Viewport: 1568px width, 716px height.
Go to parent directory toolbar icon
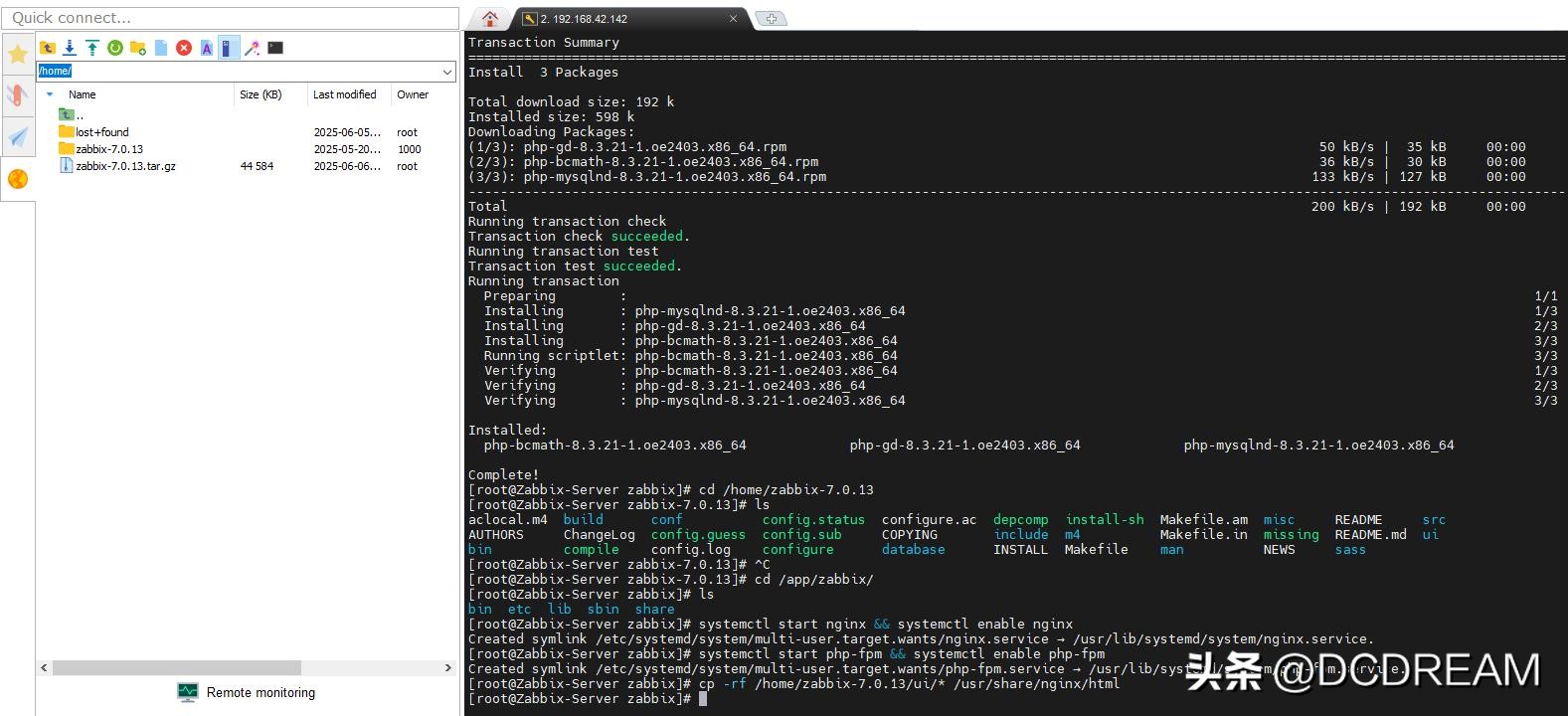[x=47, y=48]
